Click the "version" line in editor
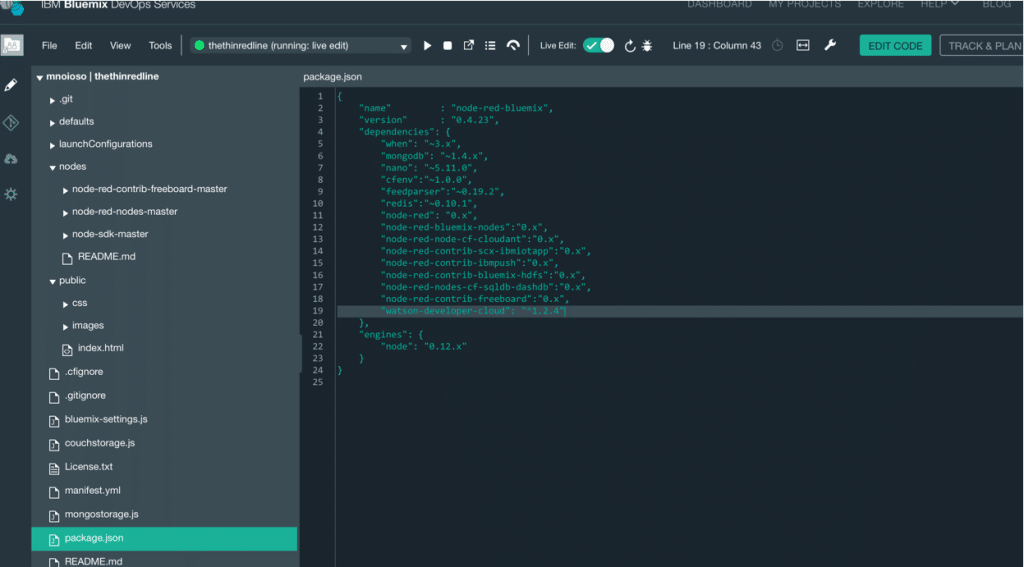Viewport: 1024px width, 567px height. tap(428, 120)
